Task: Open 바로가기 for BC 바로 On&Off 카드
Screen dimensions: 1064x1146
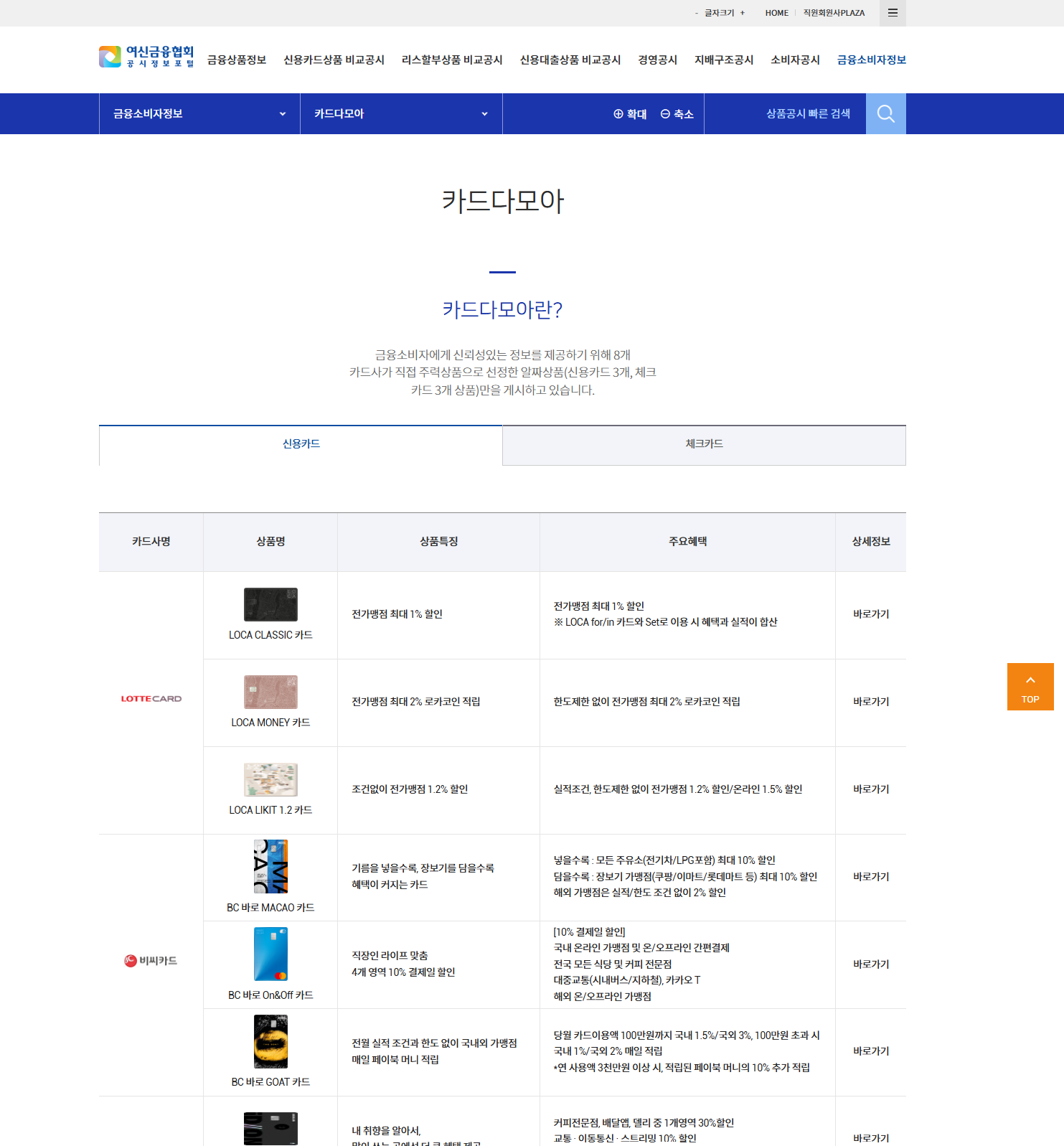Action: (x=871, y=964)
